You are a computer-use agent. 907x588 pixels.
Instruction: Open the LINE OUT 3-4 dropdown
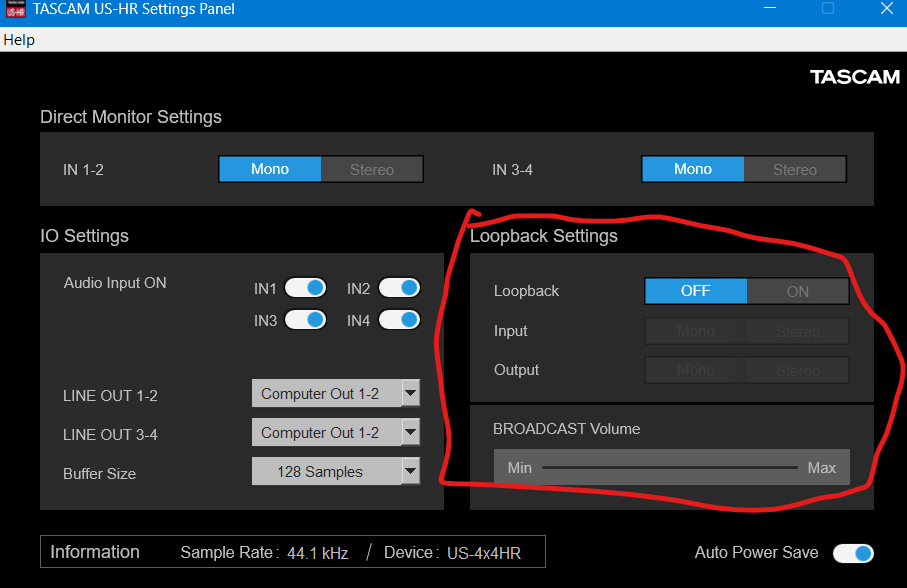tap(335, 432)
